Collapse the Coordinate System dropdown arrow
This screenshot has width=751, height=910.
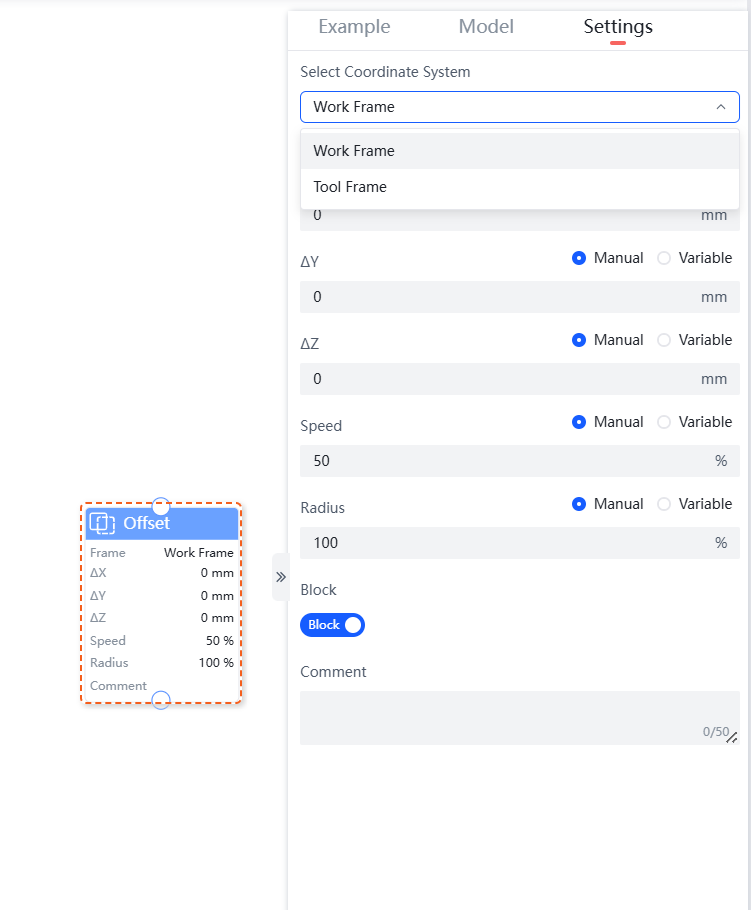[x=720, y=107]
